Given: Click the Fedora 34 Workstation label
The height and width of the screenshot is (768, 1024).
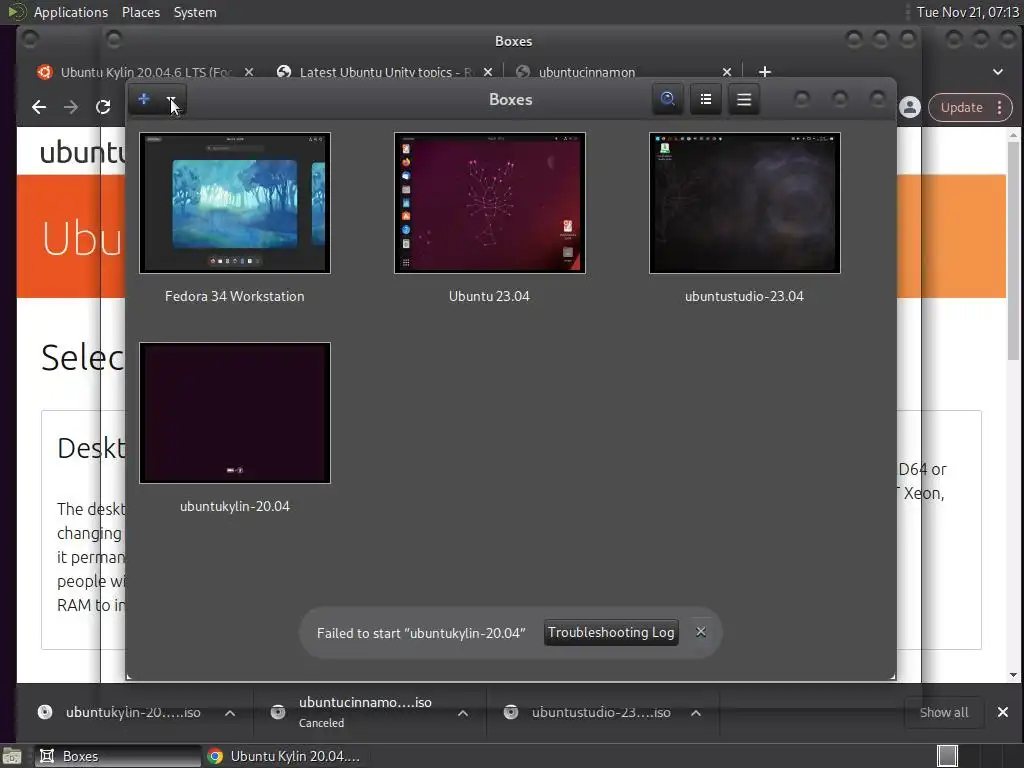Looking at the screenshot, I should (x=234, y=296).
